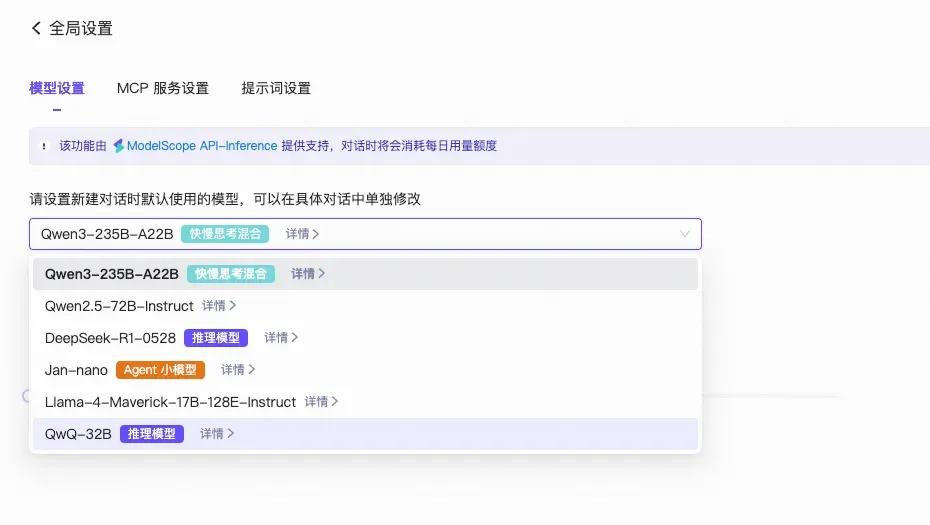Open 详情 link for Jan-nano
The image size is (930, 525).
(238, 370)
